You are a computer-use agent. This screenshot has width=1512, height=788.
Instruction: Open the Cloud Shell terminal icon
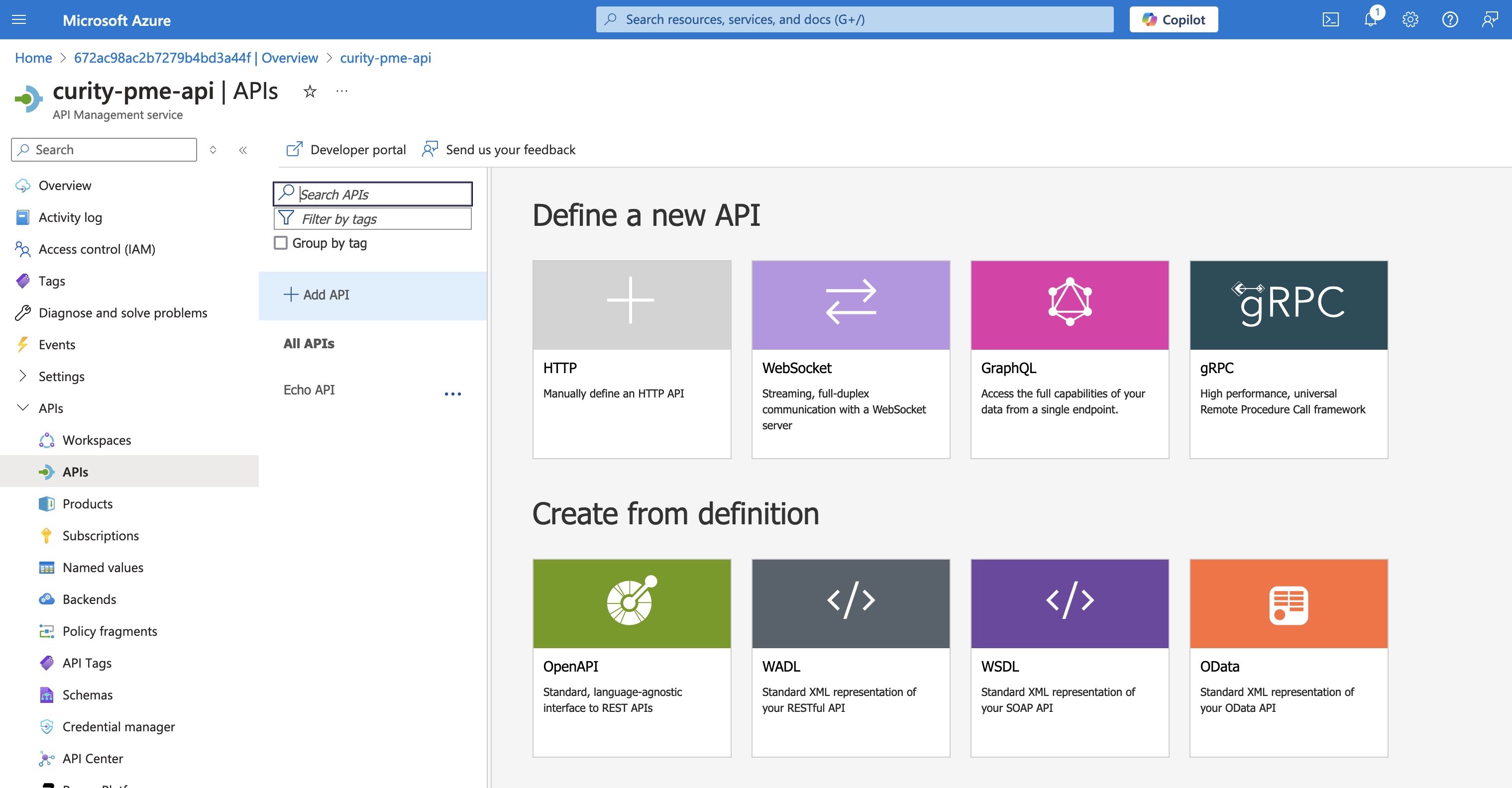pos(1331,19)
